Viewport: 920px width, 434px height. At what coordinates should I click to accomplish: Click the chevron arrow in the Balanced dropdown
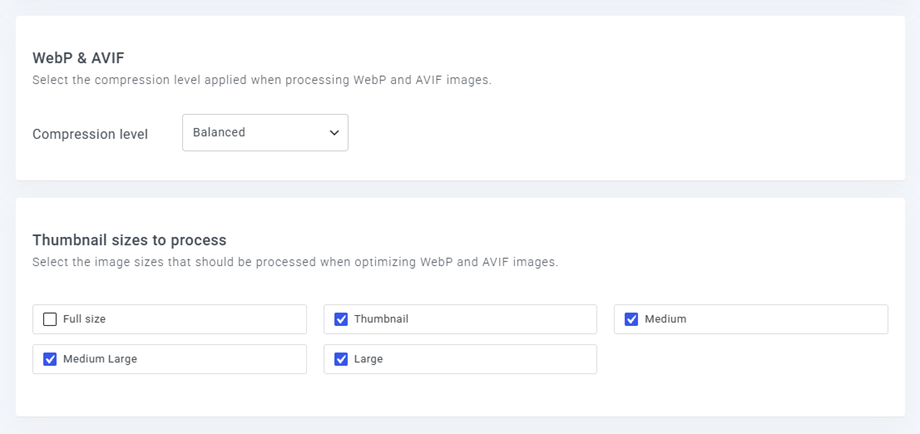click(334, 133)
